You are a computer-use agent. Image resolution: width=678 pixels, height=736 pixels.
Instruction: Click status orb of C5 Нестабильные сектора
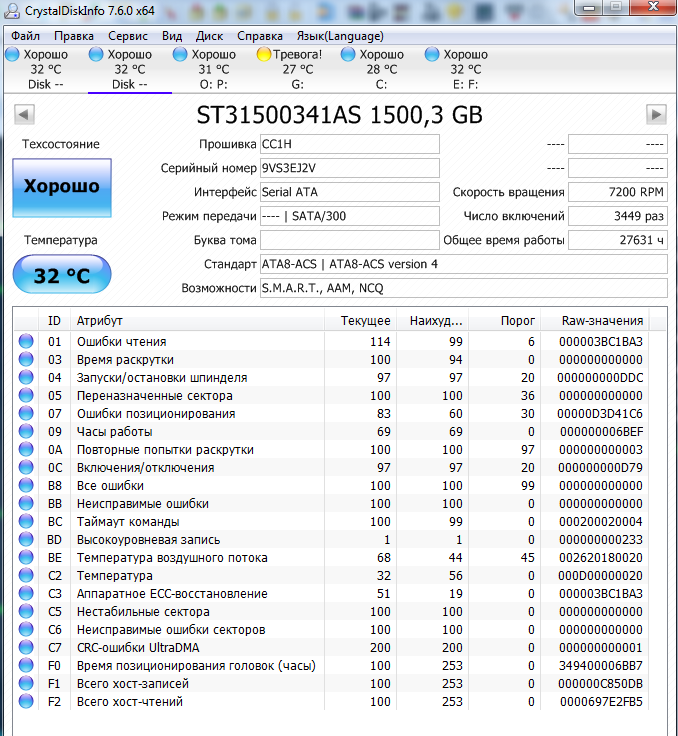coord(26,611)
